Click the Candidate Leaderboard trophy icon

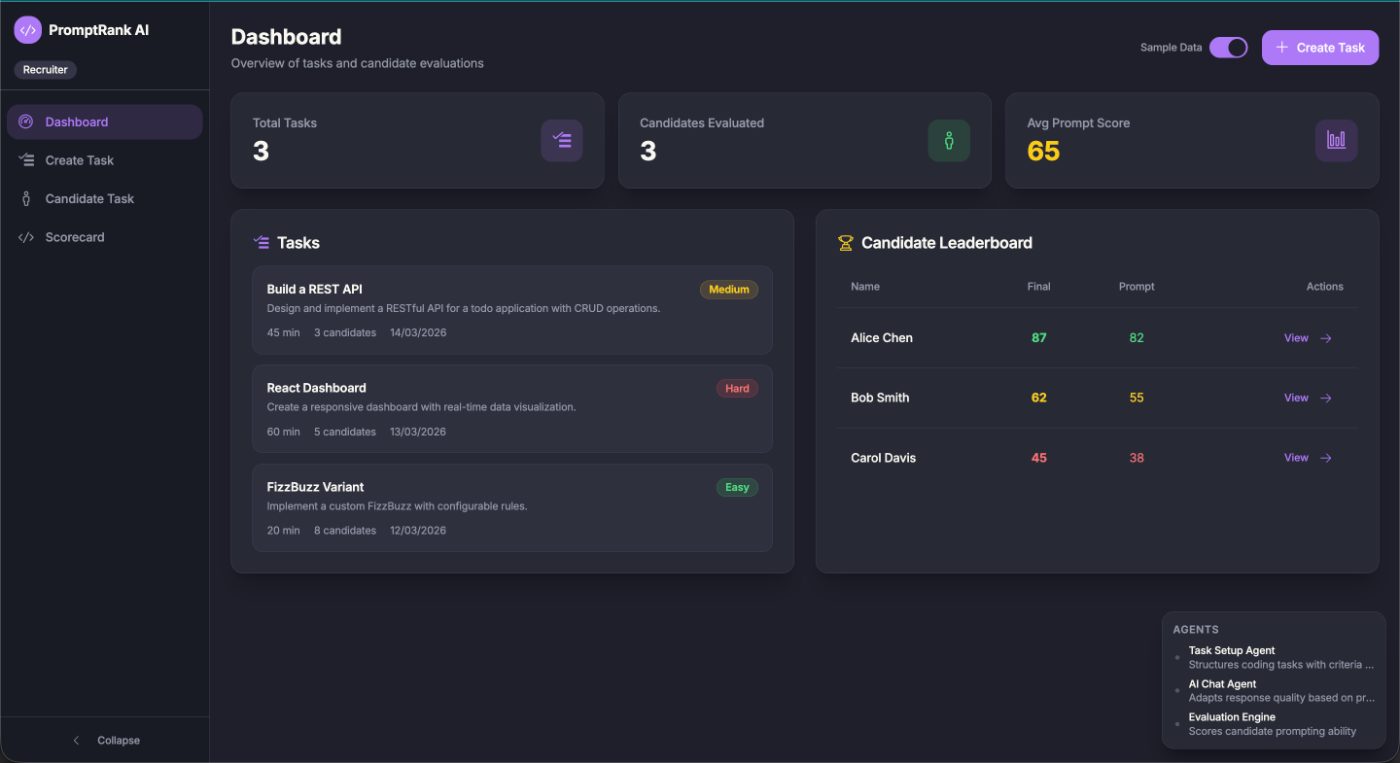pyautogui.click(x=845, y=243)
